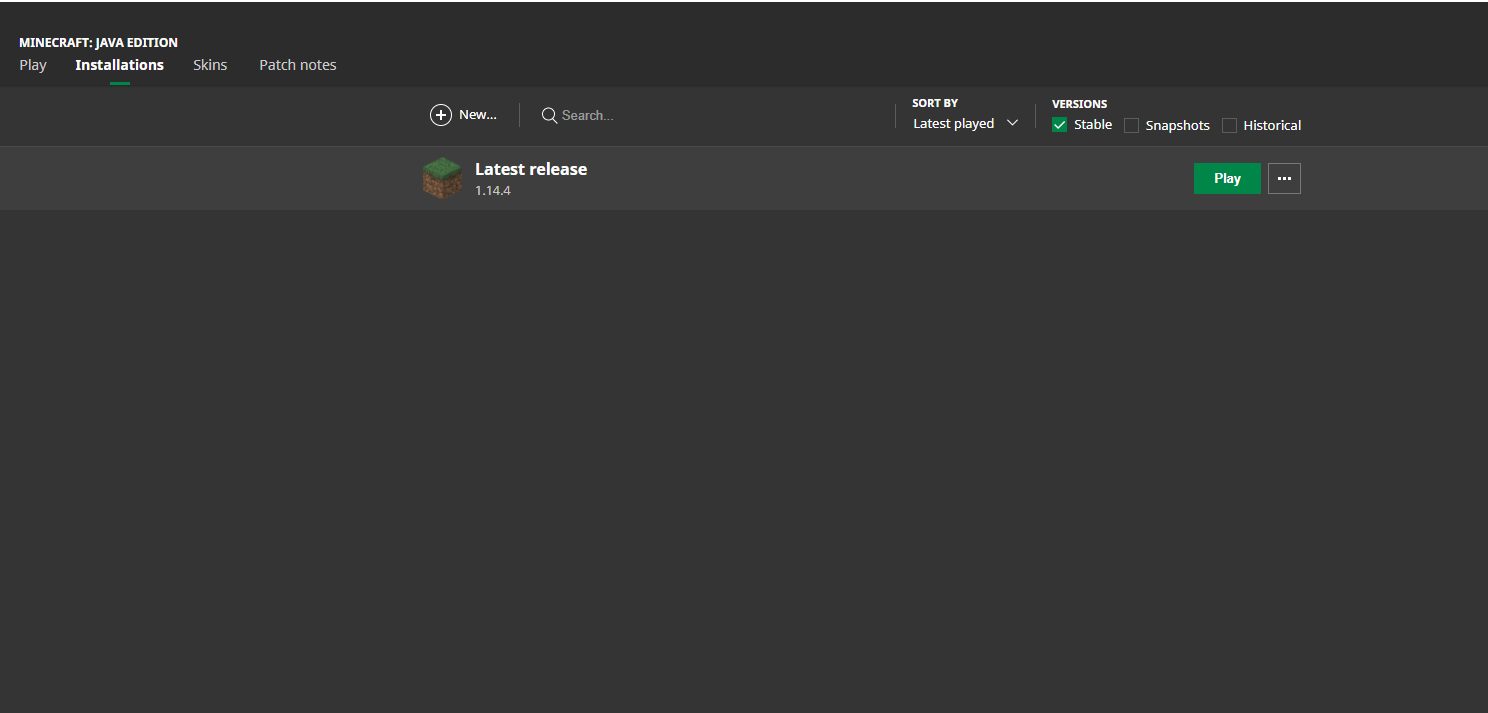This screenshot has width=1488, height=713.
Task: Open the Latest played sort dropdown
Action: point(965,123)
